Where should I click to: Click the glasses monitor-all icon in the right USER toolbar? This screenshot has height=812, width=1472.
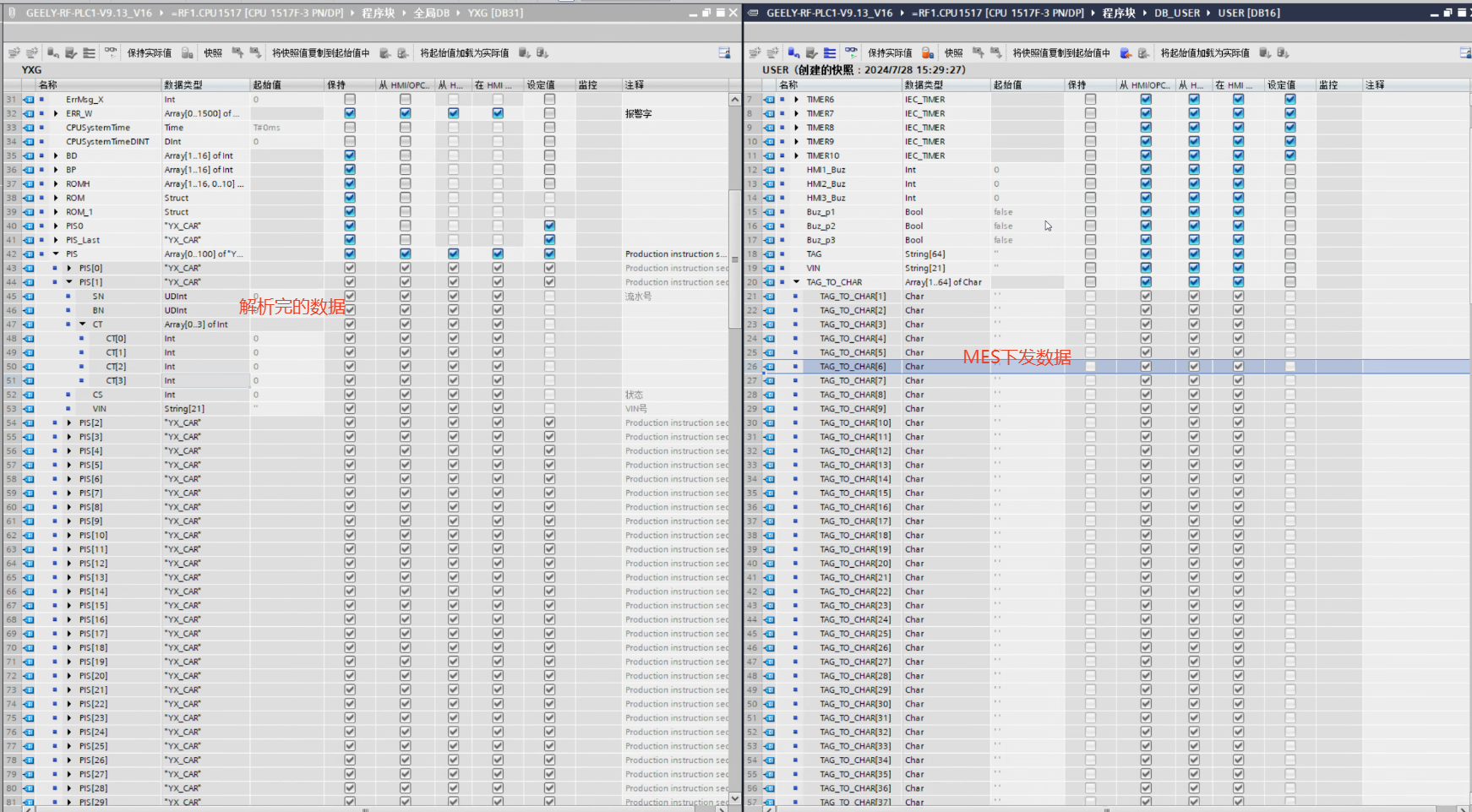click(851, 52)
